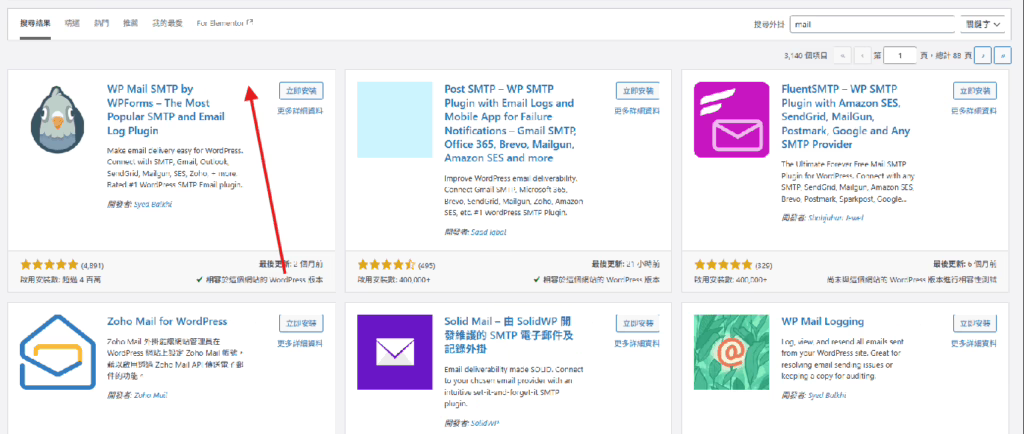
Task: Click the (495) ratings count
Action: (427, 266)
